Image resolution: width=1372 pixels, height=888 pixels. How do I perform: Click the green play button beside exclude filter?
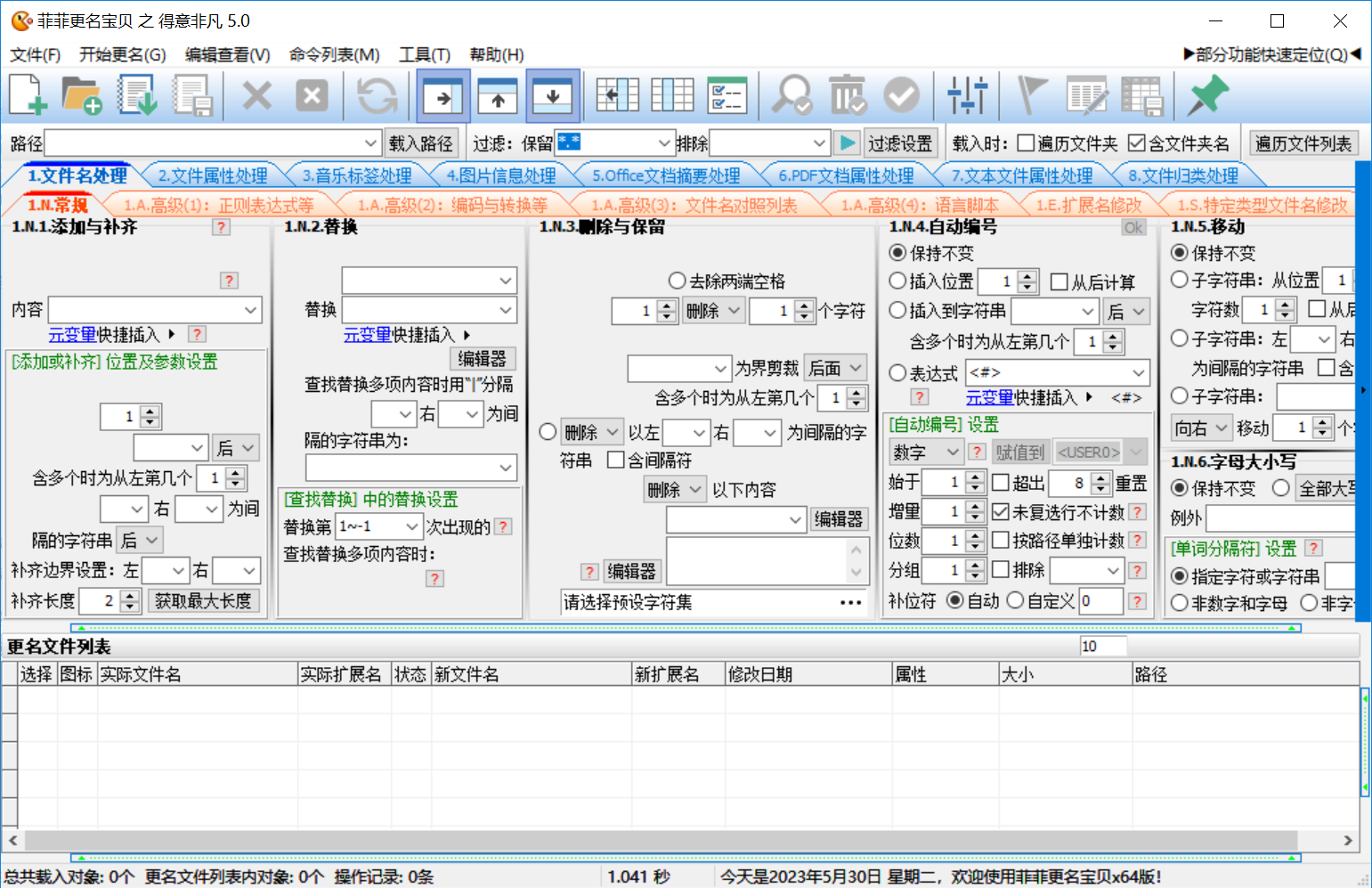[x=847, y=143]
